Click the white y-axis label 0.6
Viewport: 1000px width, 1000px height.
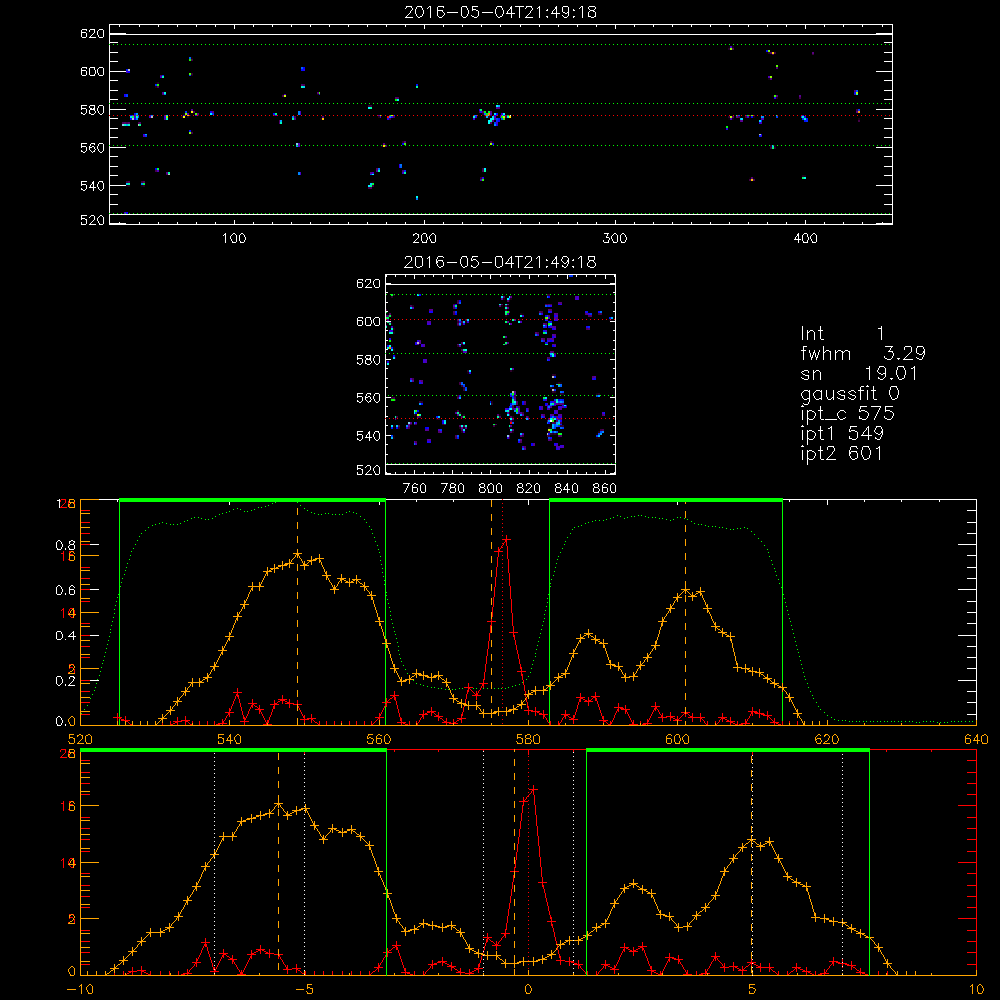pos(66,591)
